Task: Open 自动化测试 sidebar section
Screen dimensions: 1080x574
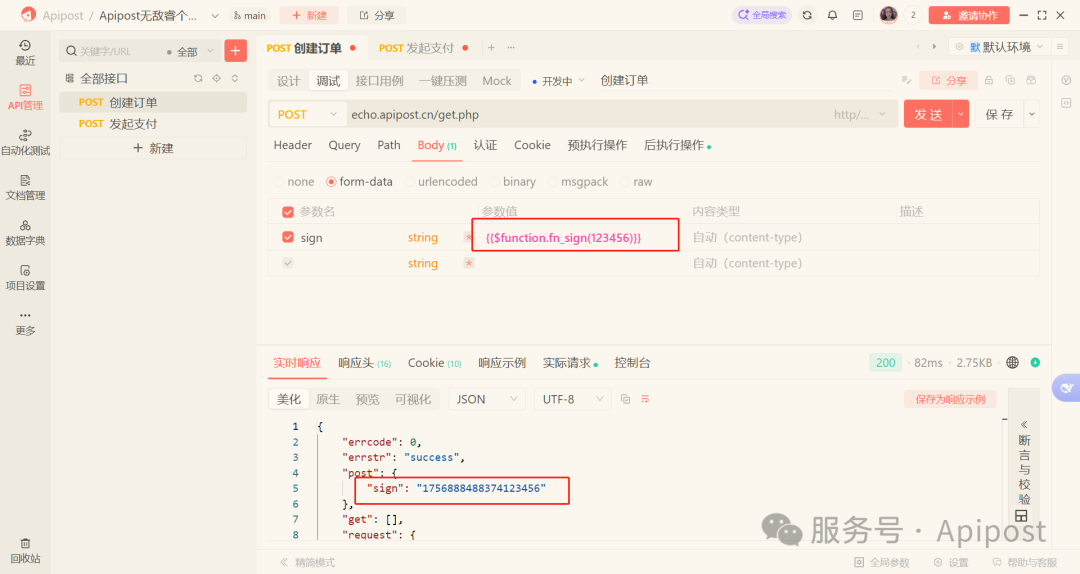Action: (x=25, y=142)
